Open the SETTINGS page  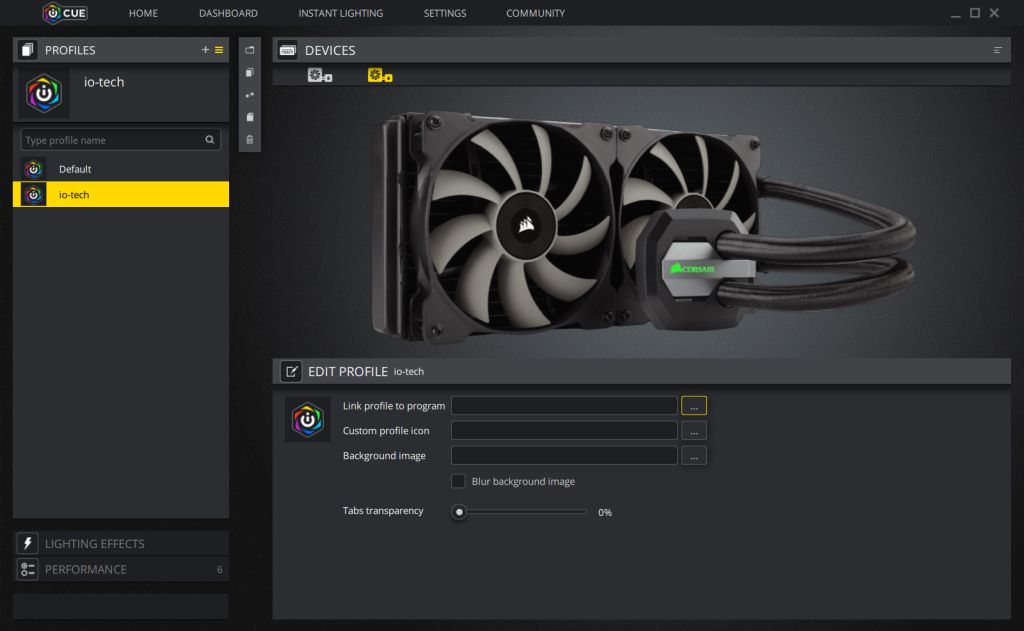tap(445, 13)
